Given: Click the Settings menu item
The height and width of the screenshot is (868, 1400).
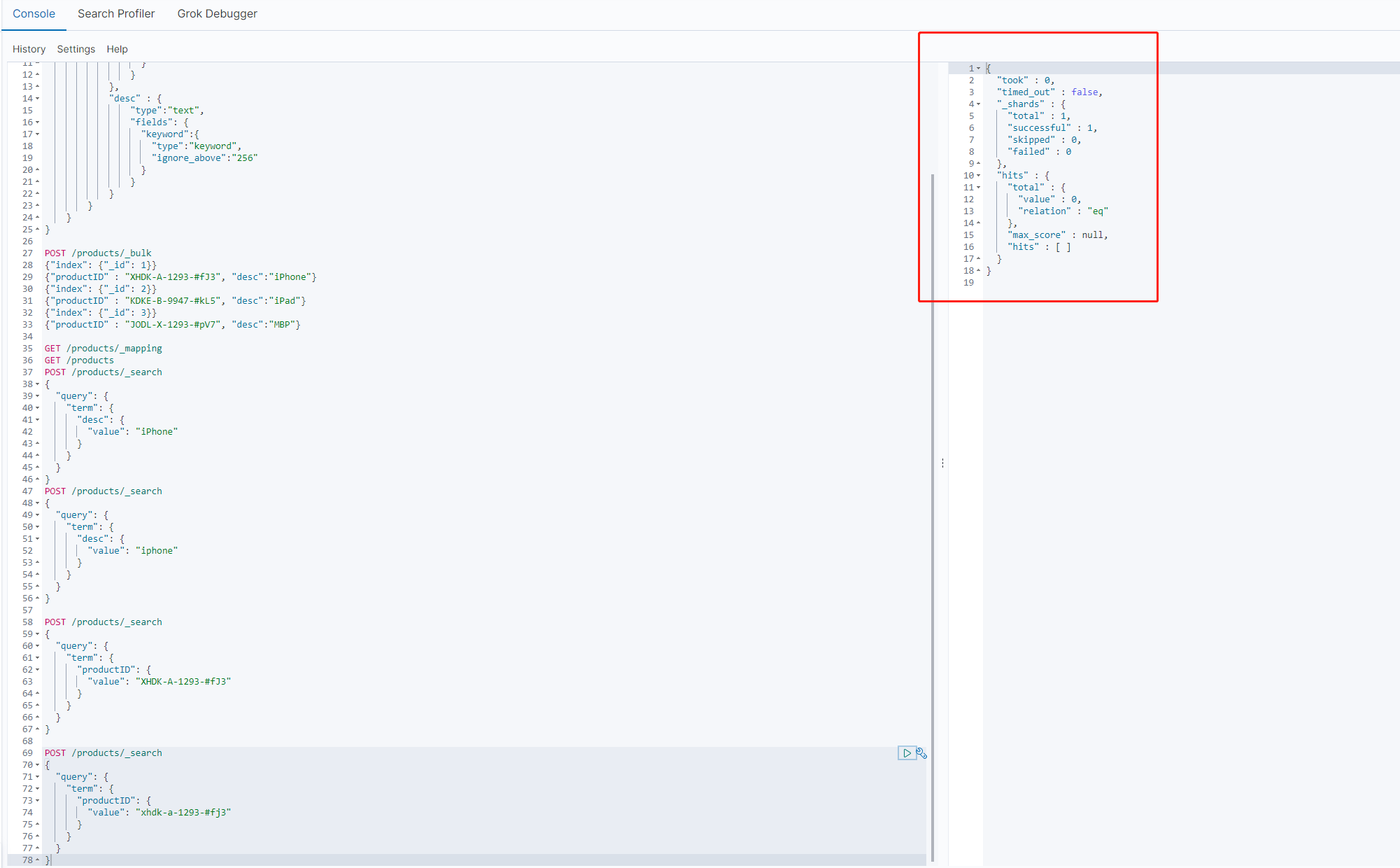Looking at the screenshot, I should pyautogui.click(x=75, y=48).
